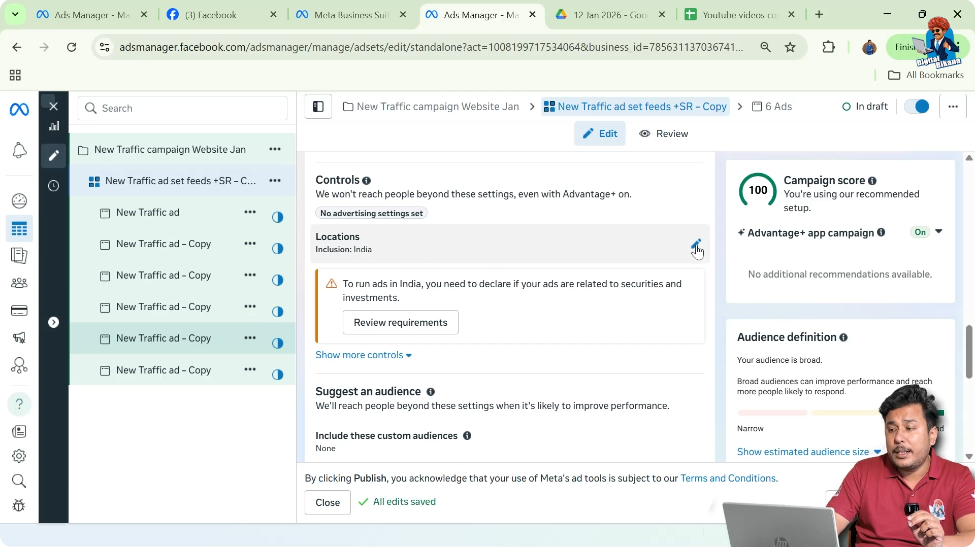Image resolution: width=976 pixels, height=548 pixels.
Task: Click the pencil icon to edit Locations
Action: [696, 244]
